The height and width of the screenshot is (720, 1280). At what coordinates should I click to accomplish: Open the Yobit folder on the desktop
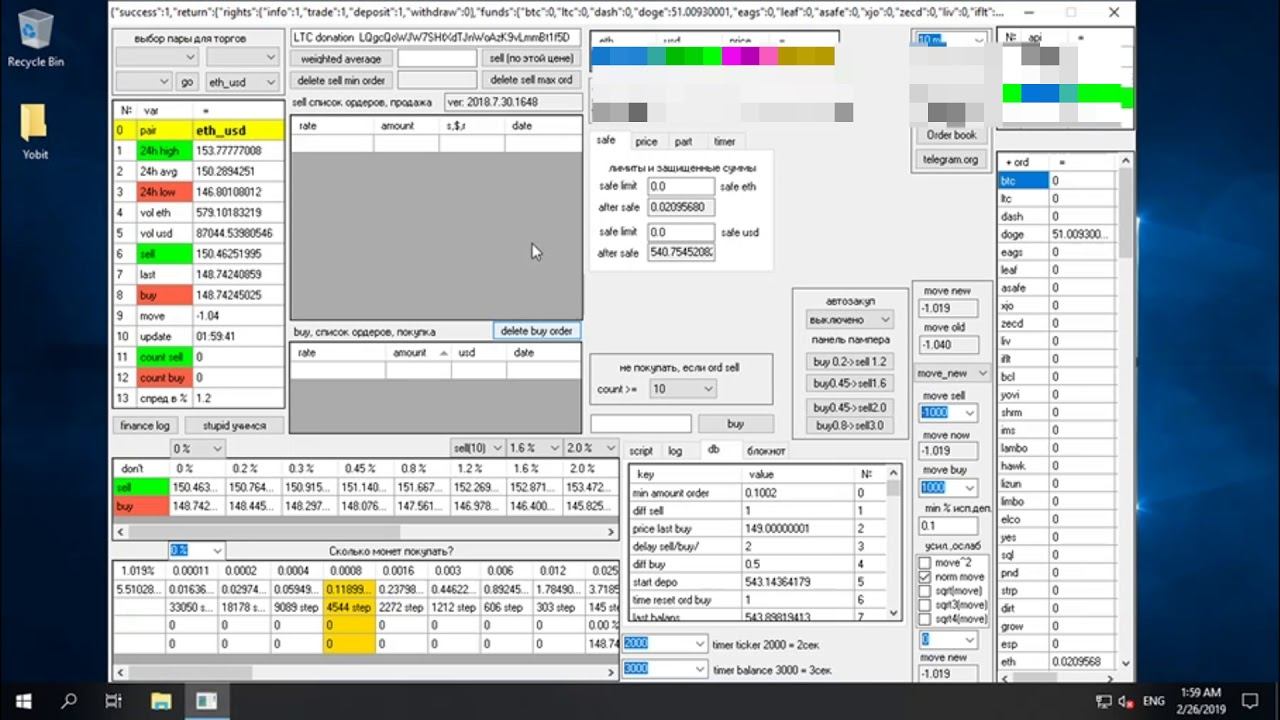point(35,131)
